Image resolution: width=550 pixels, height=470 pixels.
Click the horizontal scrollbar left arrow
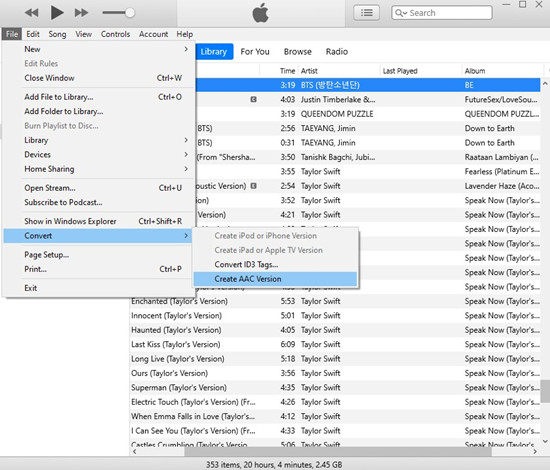[135, 452]
